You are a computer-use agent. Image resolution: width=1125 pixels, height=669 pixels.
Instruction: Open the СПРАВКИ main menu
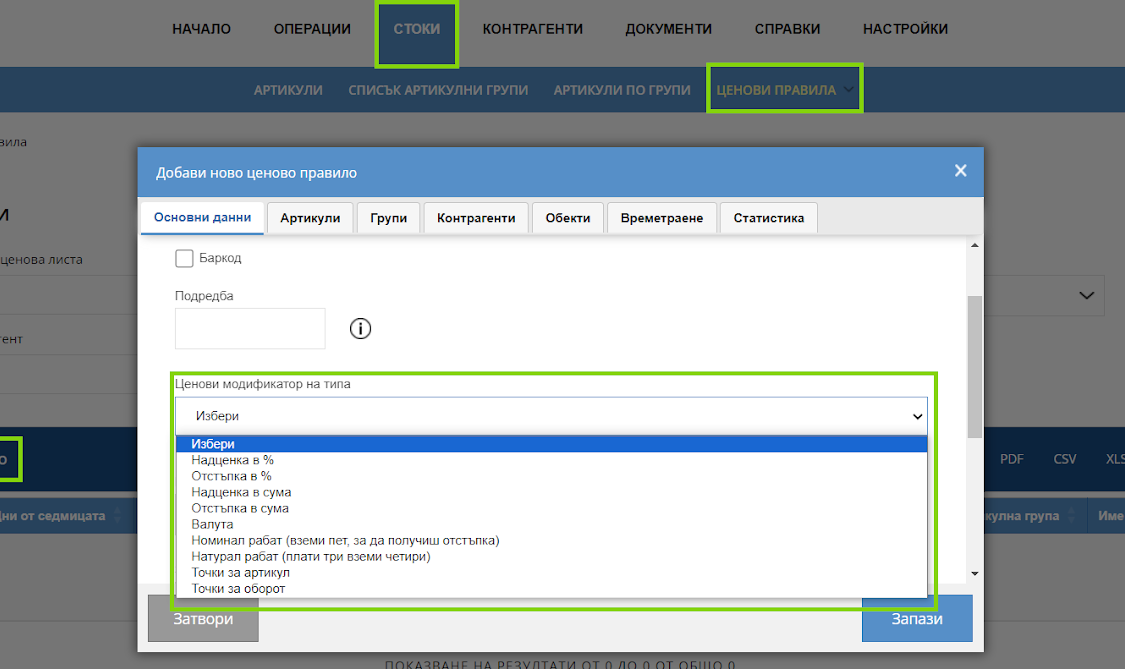[787, 29]
